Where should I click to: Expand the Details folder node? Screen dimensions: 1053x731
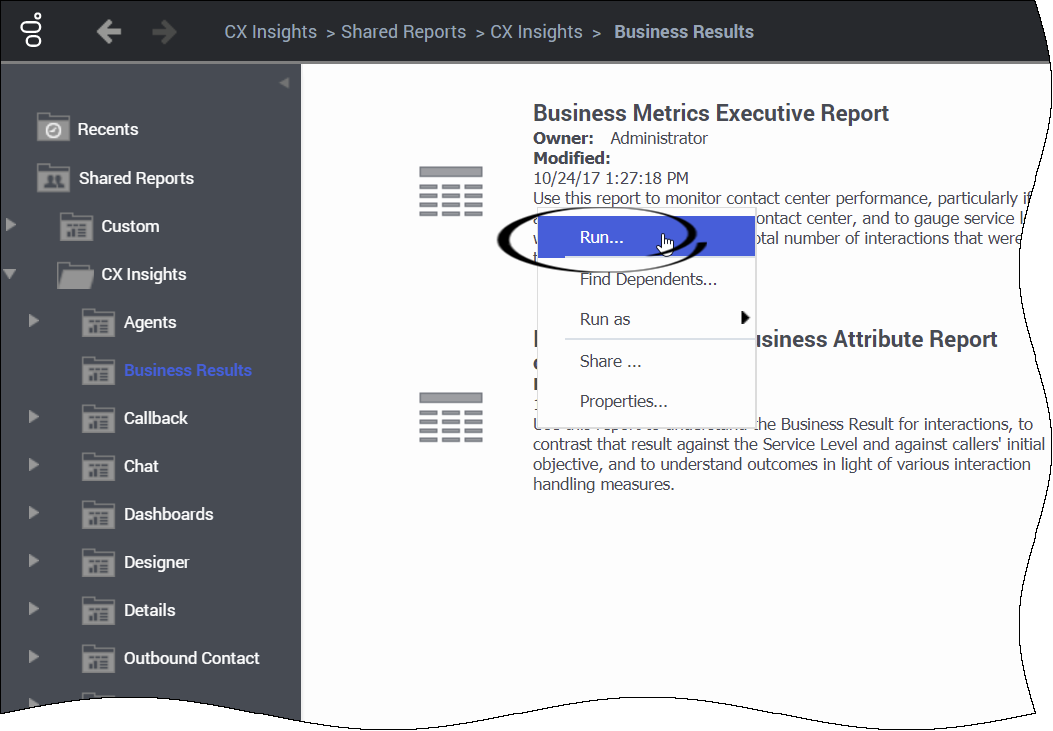31,610
